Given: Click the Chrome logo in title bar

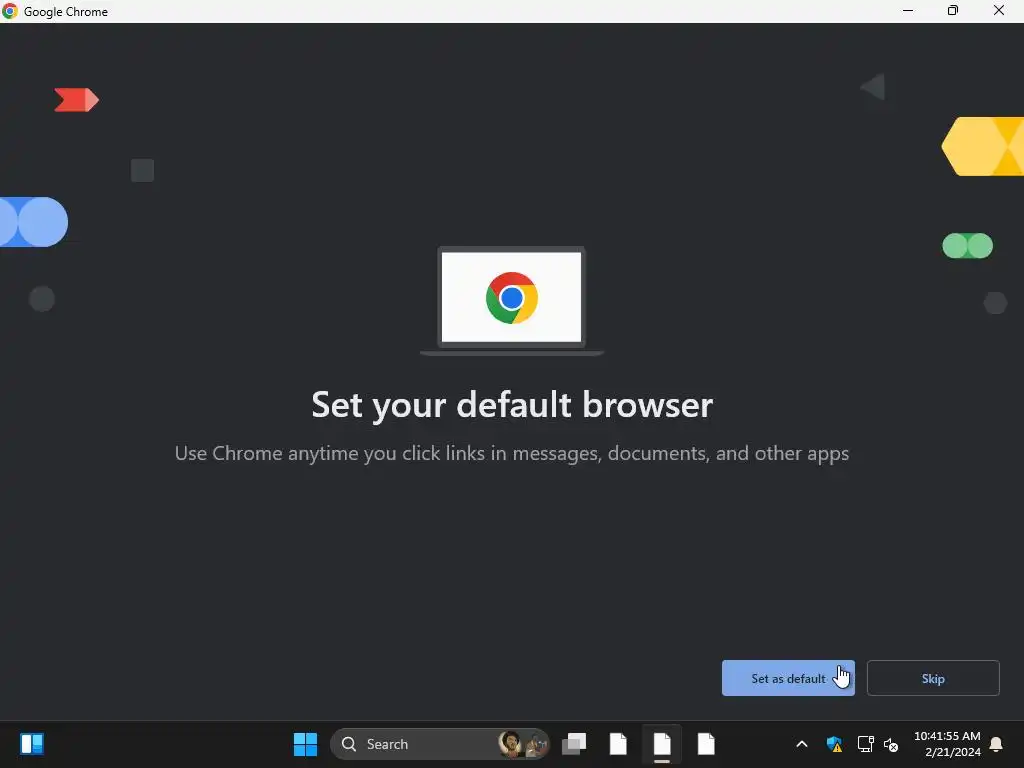Looking at the screenshot, I should pyautogui.click(x=10, y=11).
